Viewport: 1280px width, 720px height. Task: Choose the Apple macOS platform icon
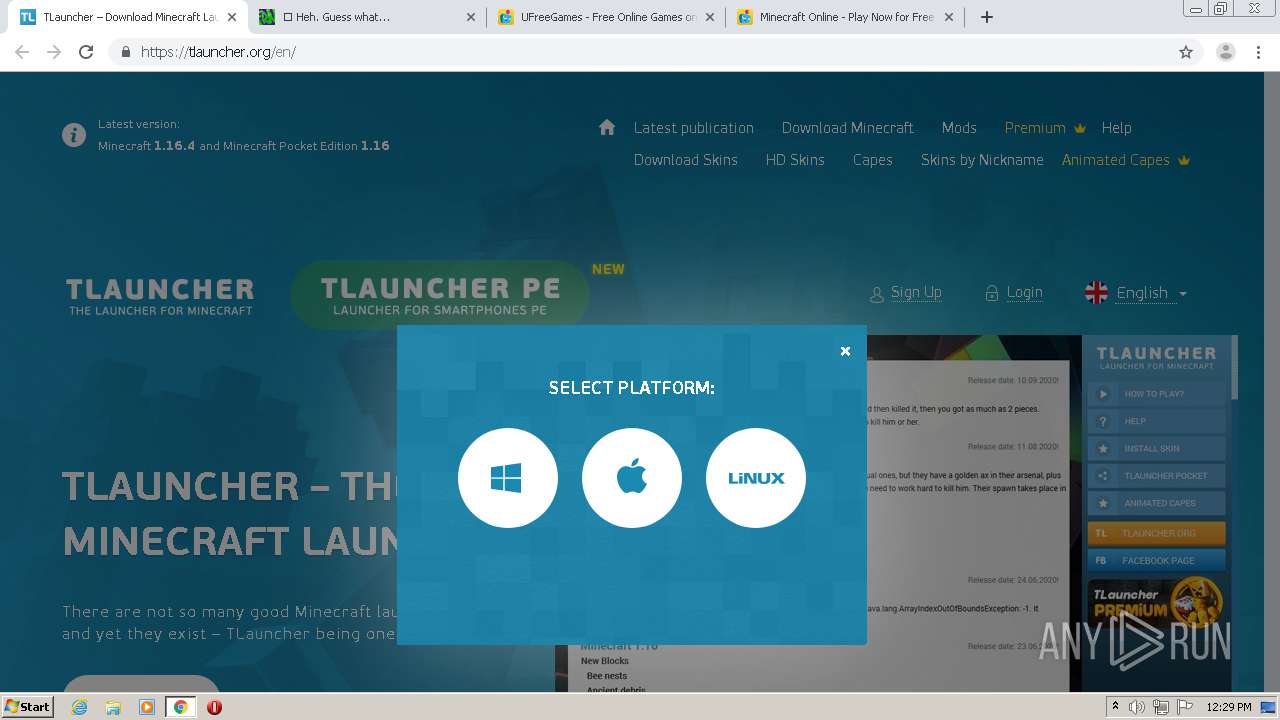point(632,478)
